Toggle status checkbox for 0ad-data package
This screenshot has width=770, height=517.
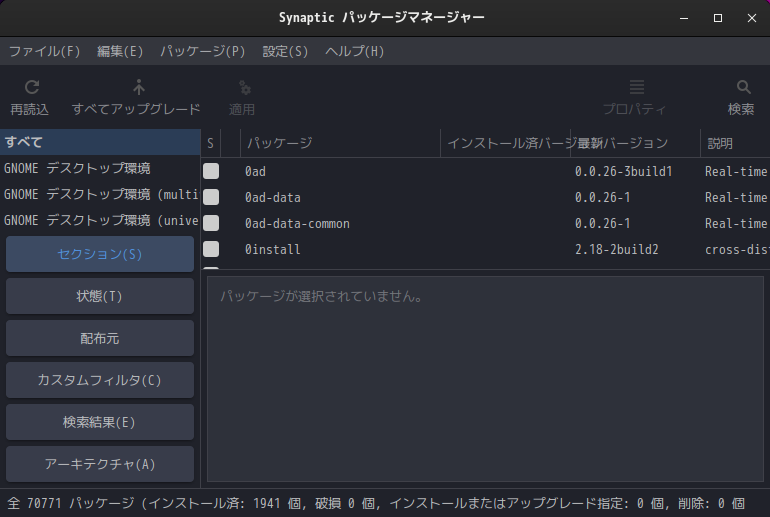211,197
